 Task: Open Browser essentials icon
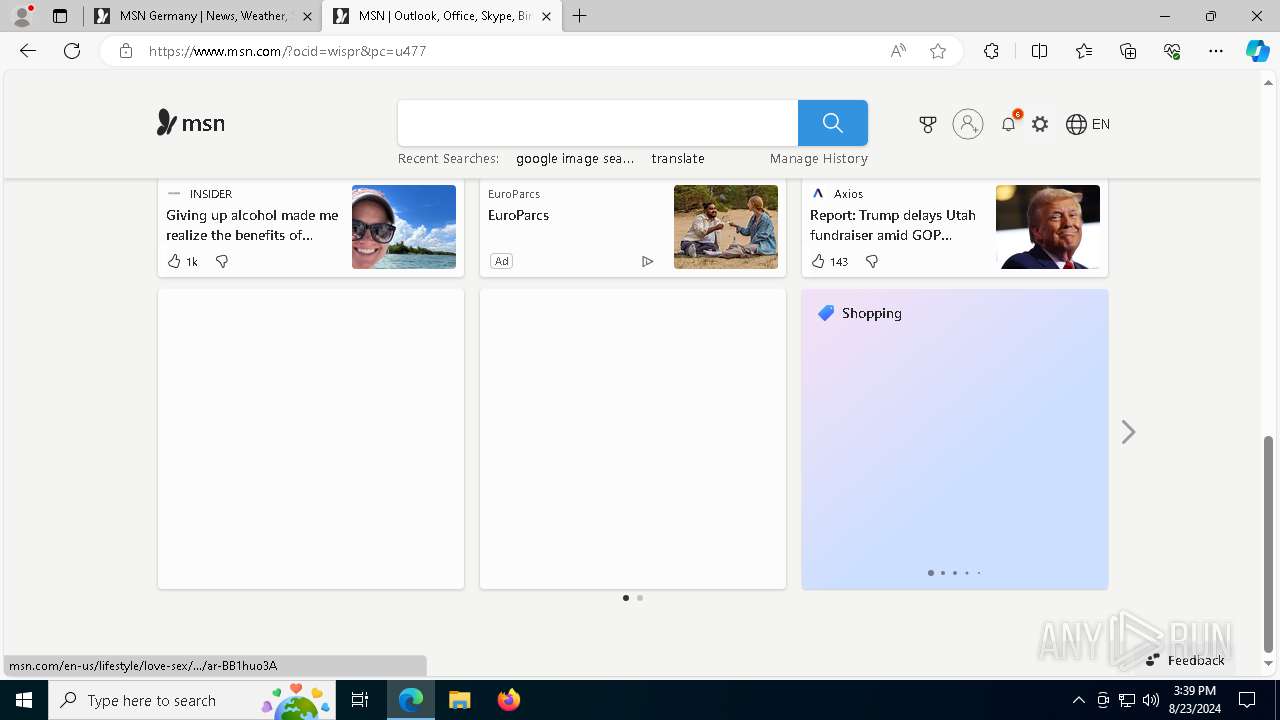[1172, 51]
